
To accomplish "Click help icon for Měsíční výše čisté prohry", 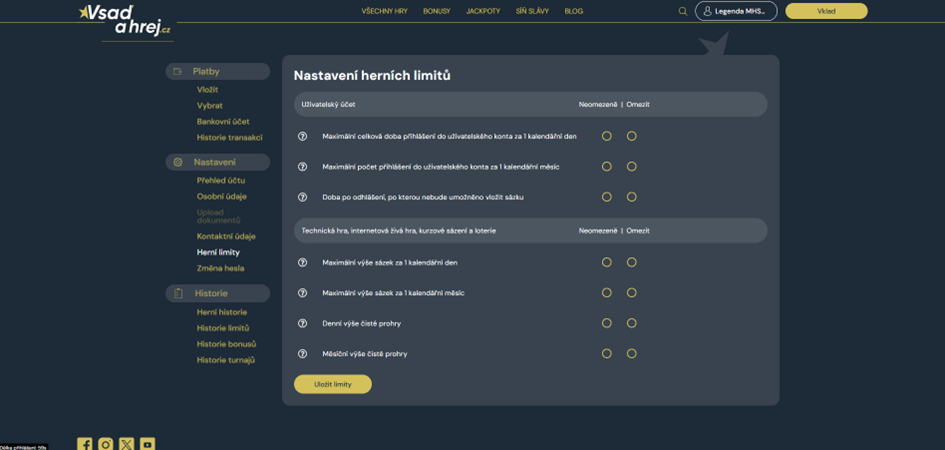I will 303,354.
